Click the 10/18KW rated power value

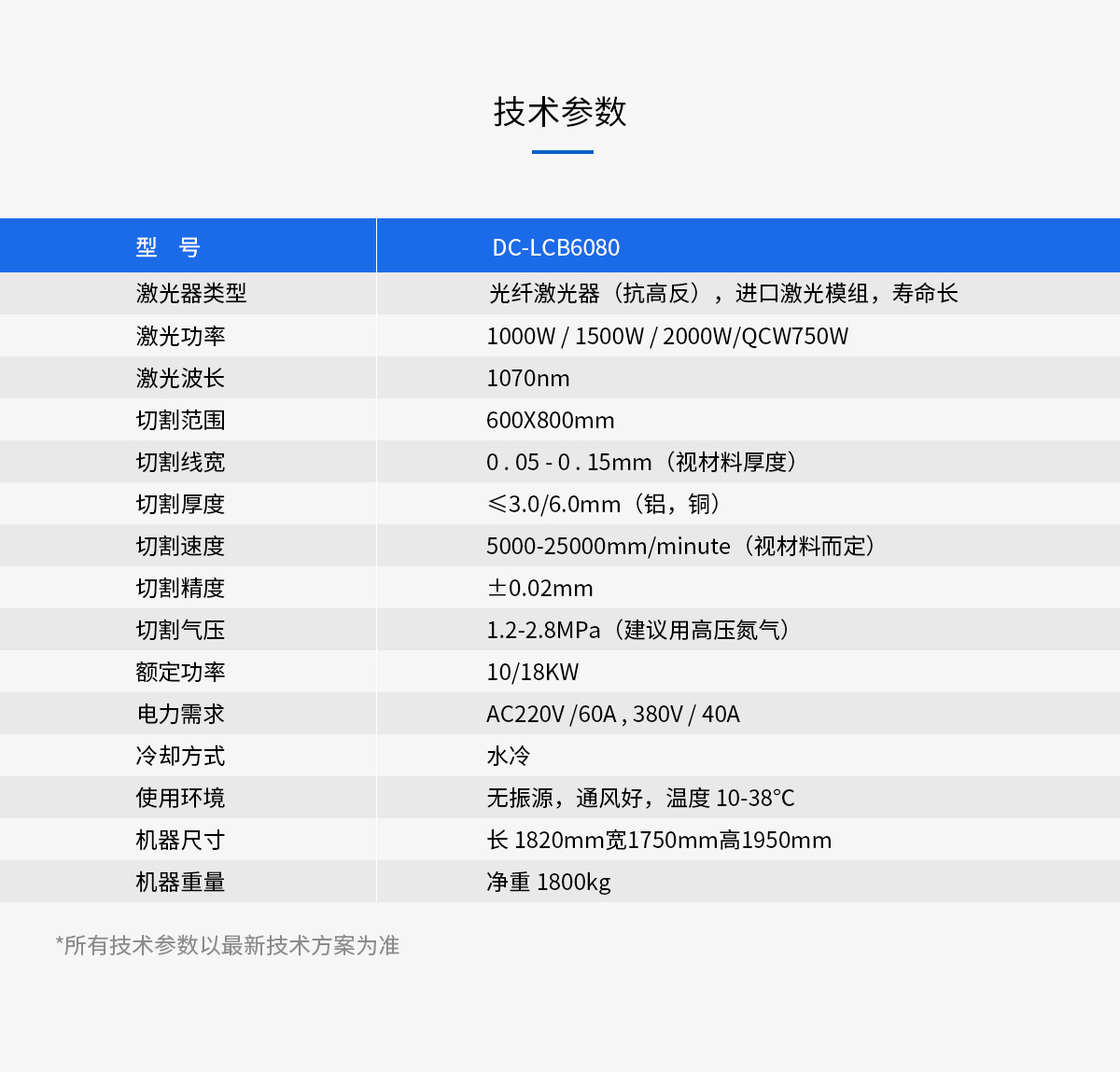coord(532,672)
